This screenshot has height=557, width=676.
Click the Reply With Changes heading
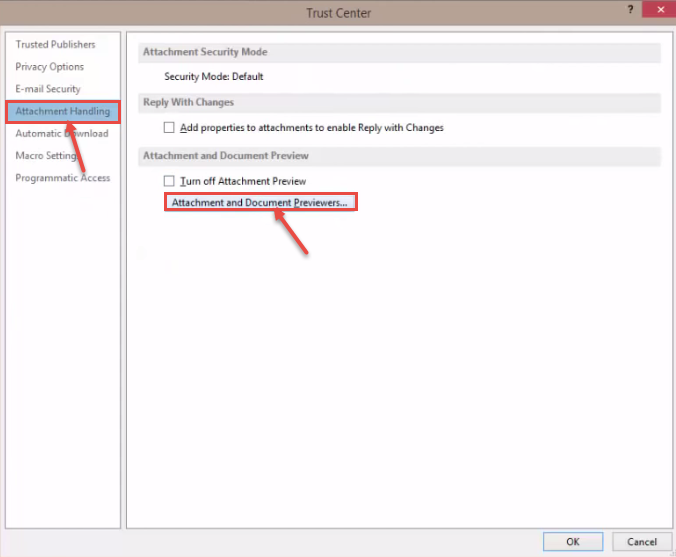(188, 103)
